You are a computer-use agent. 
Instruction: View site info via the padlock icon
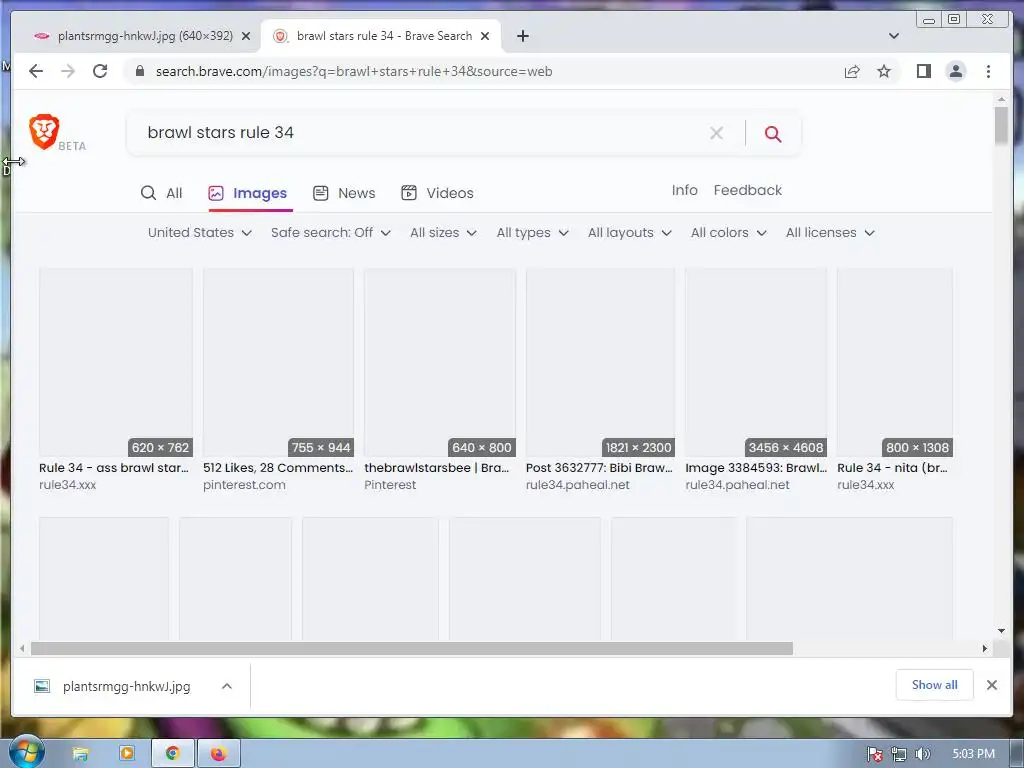[x=139, y=71]
